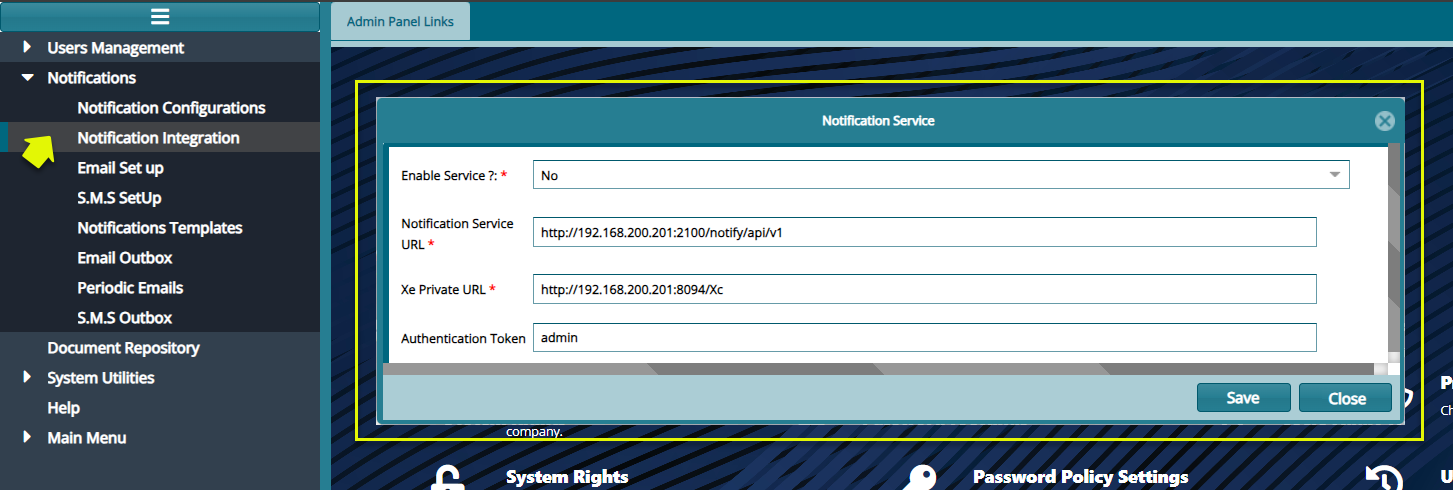Open System Utilities in the sidebar

click(x=101, y=377)
